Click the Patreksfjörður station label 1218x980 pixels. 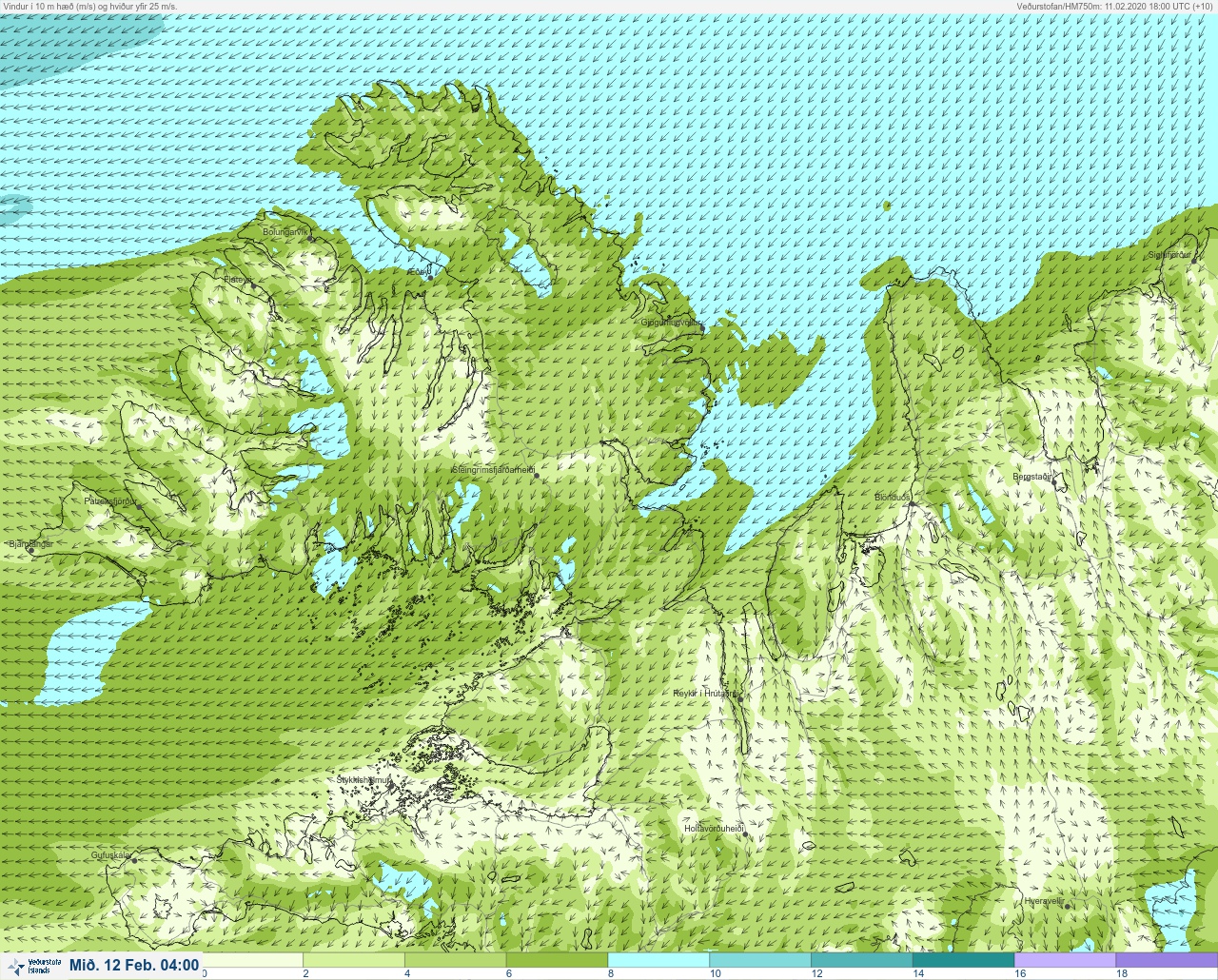[x=110, y=500]
